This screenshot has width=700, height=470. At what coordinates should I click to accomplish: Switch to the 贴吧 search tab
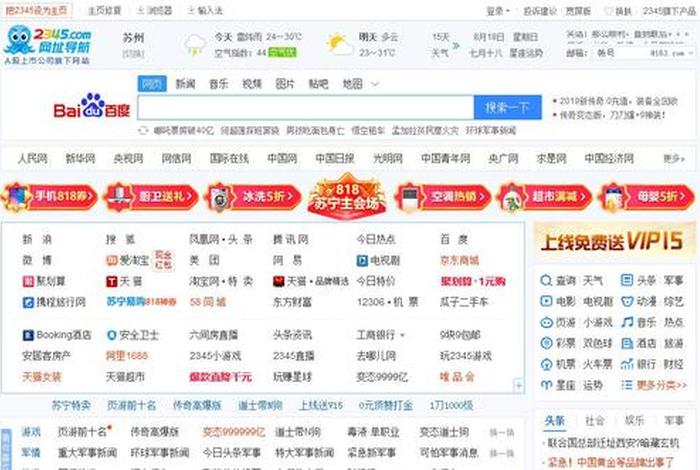click(x=318, y=83)
